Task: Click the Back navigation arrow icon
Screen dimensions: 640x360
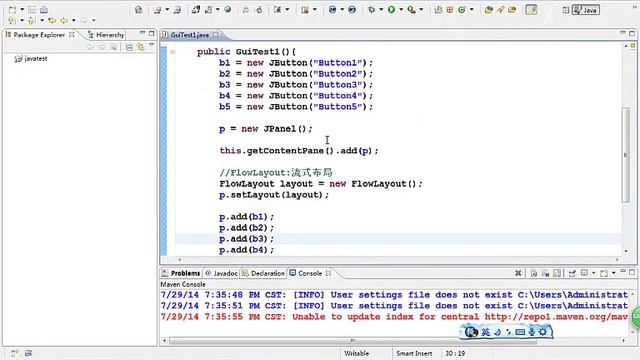Action: pos(64,20)
